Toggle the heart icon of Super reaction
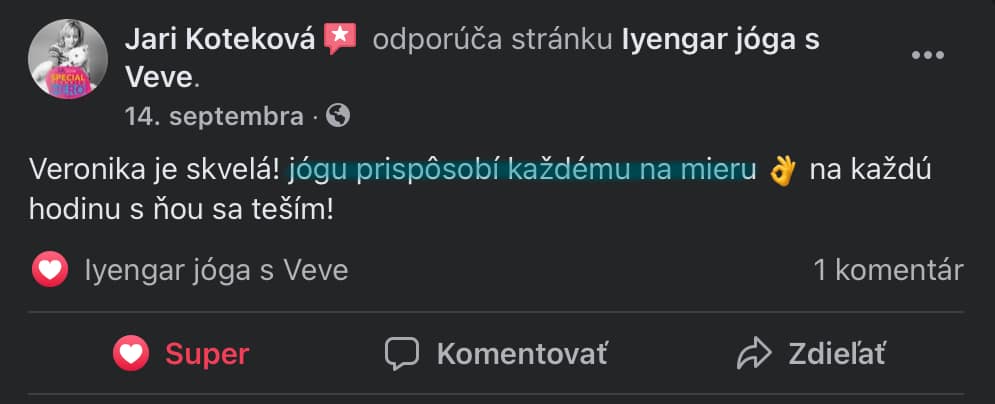 (x=131, y=353)
